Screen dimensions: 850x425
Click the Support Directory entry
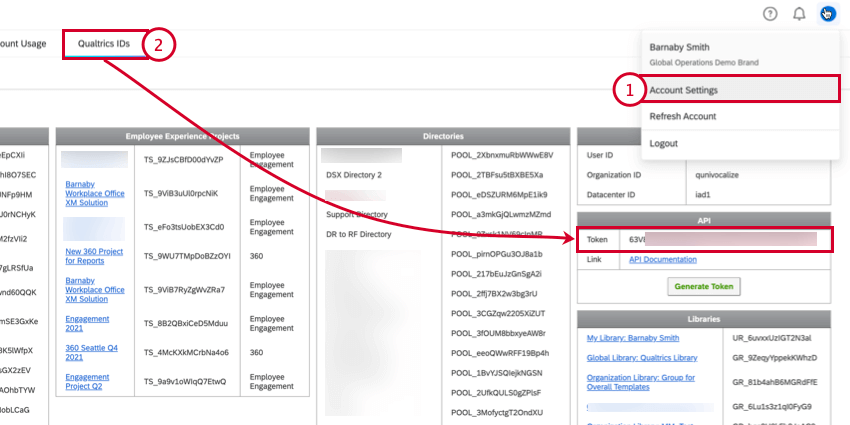click(357, 215)
